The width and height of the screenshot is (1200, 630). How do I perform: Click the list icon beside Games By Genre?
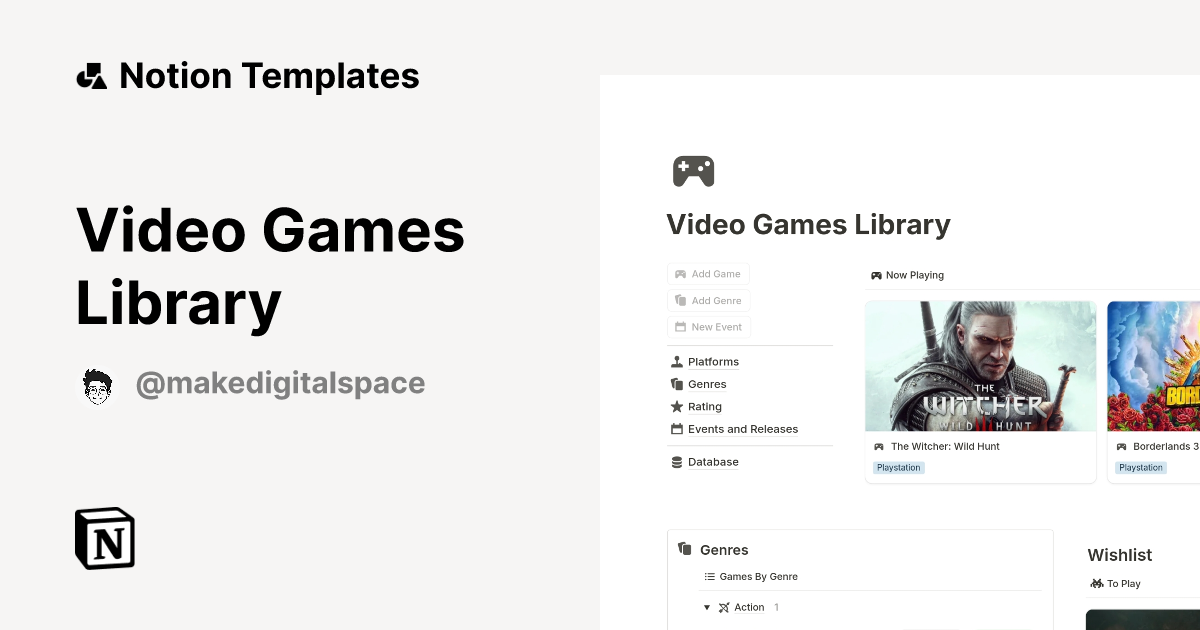pos(709,576)
